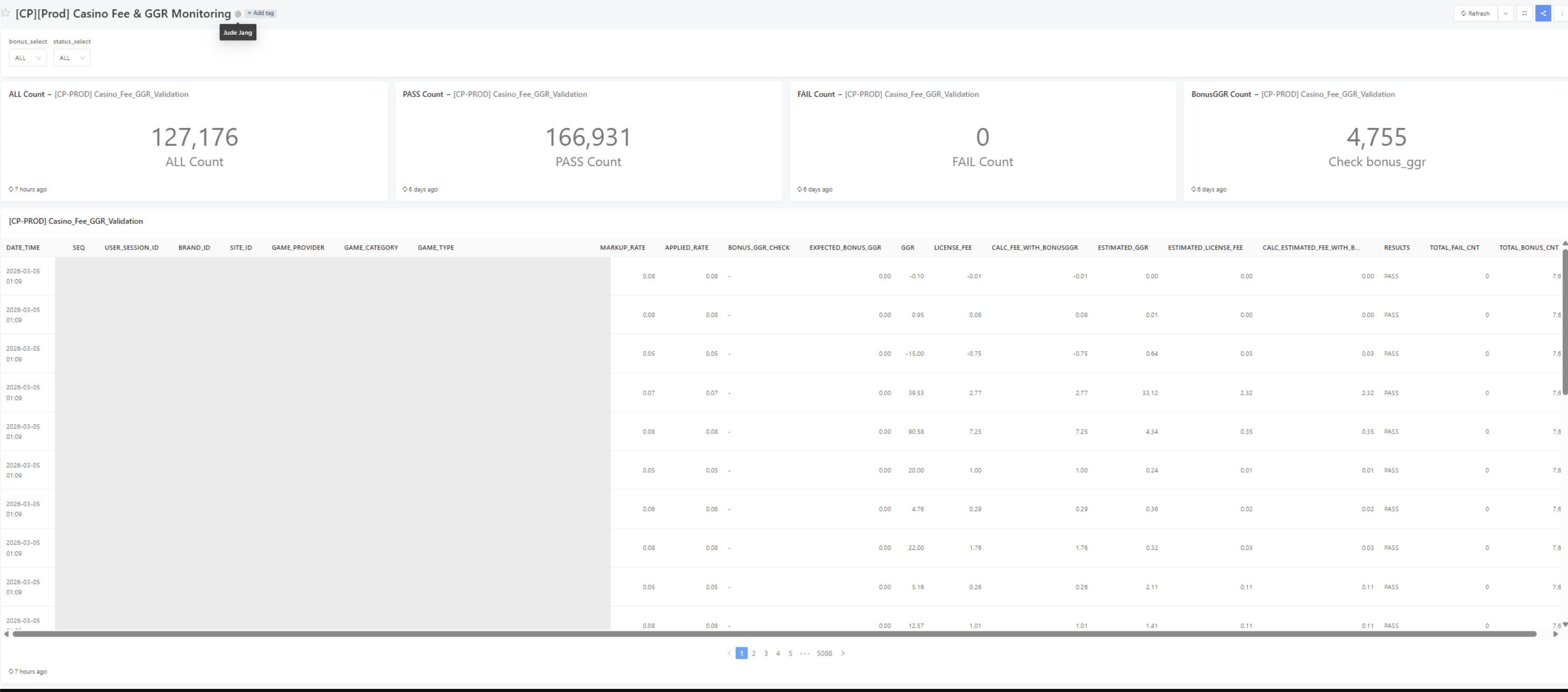
Task: Click the ALL Count value 127,176
Action: 194,137
